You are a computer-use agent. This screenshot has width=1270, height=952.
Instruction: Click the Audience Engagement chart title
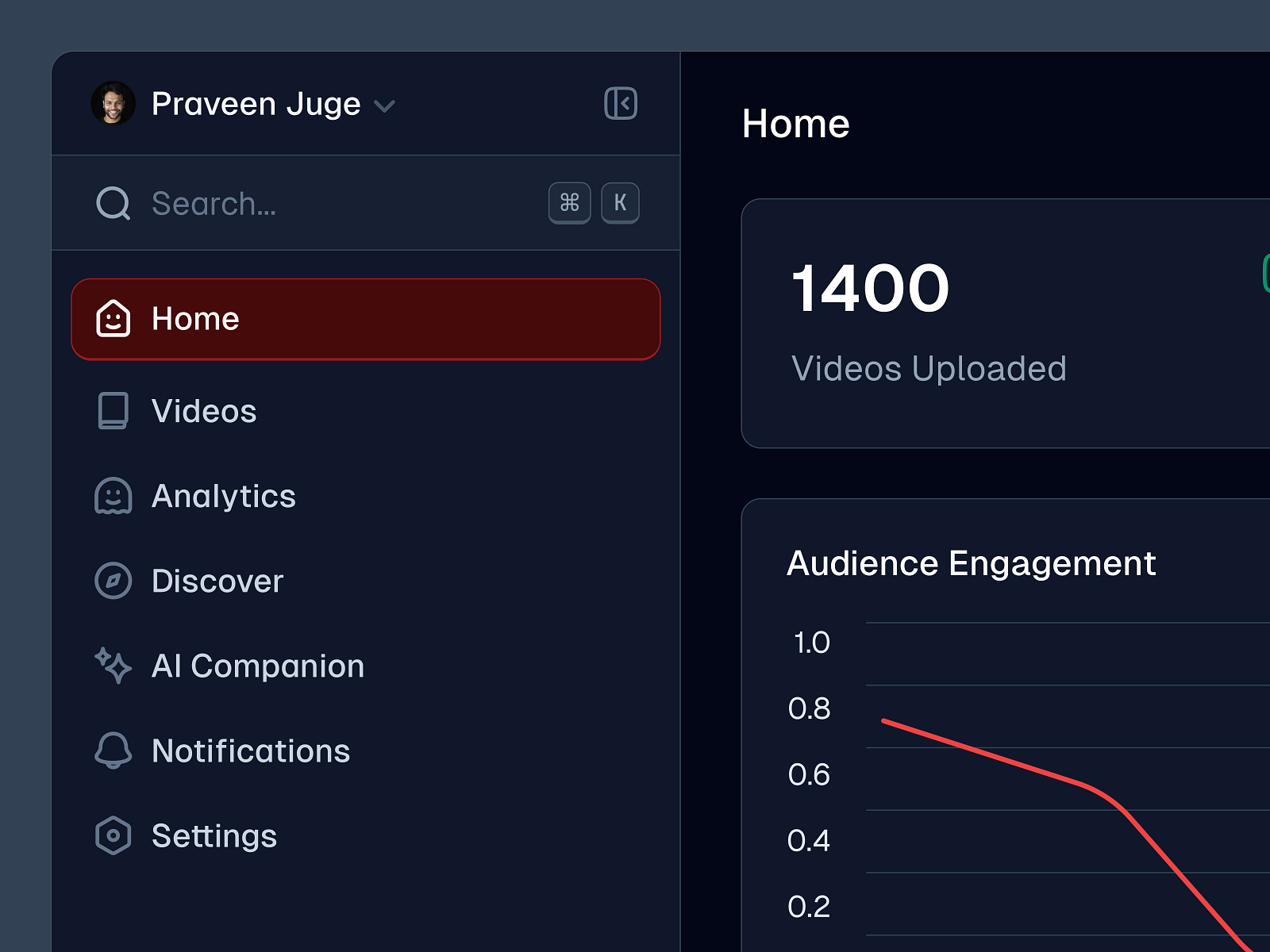tap(971, 563)
